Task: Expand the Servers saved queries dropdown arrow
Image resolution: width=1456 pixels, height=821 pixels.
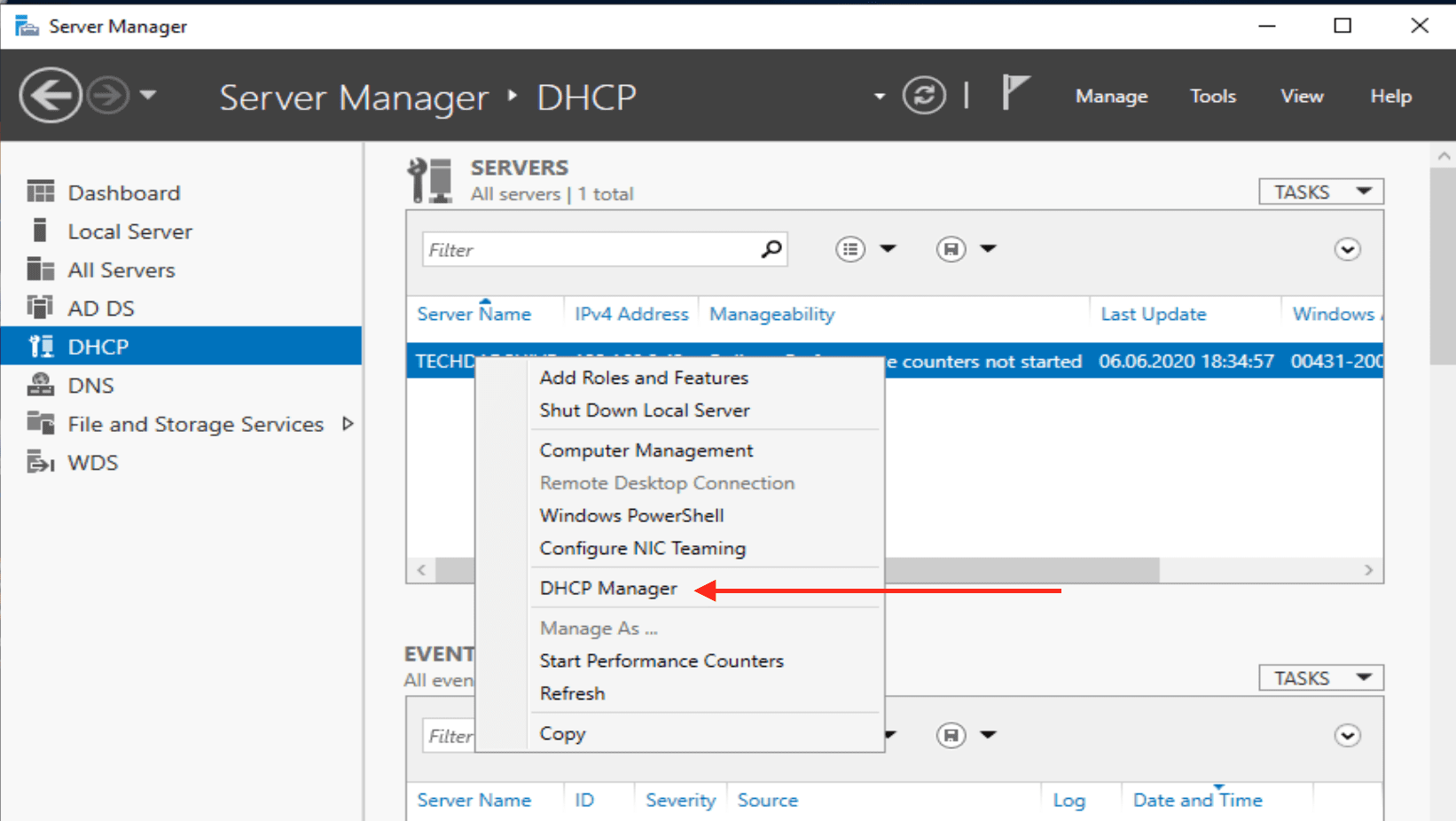Action: (x=989, y=249)
